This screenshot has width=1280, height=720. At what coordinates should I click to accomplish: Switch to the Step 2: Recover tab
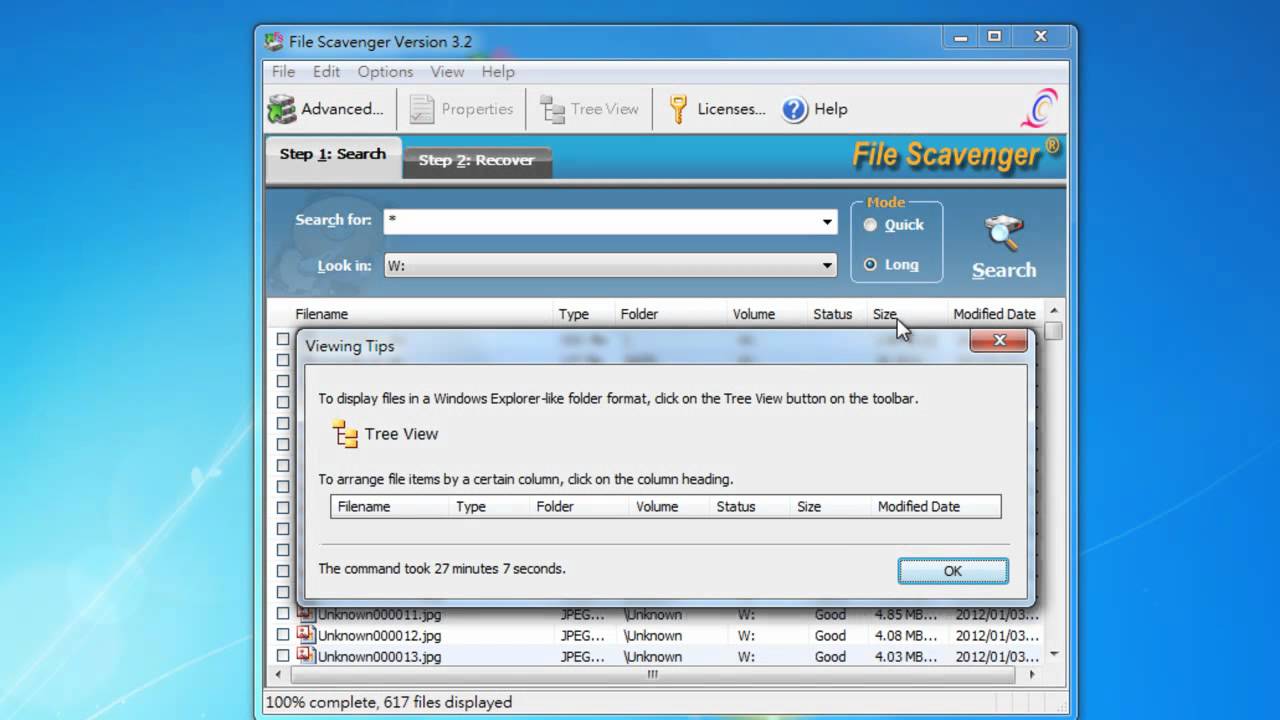click(476, 160)
